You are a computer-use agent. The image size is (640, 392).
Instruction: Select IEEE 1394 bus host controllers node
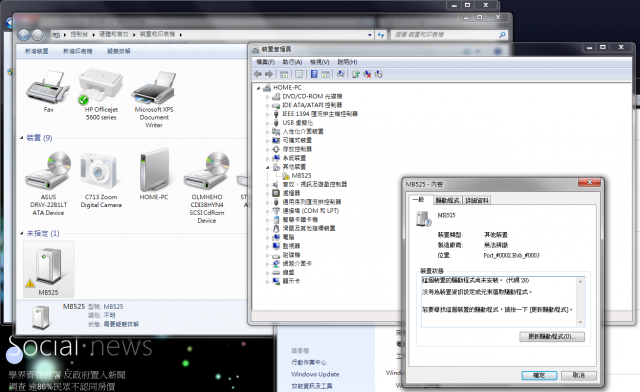[x=320, y=114]
